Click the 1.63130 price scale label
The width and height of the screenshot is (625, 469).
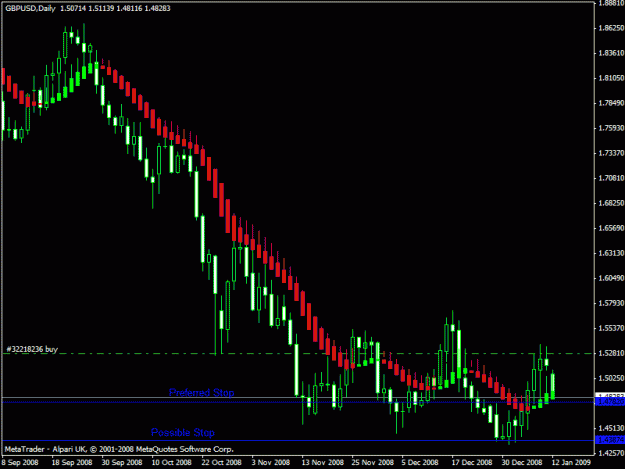[x=611, y=253]
